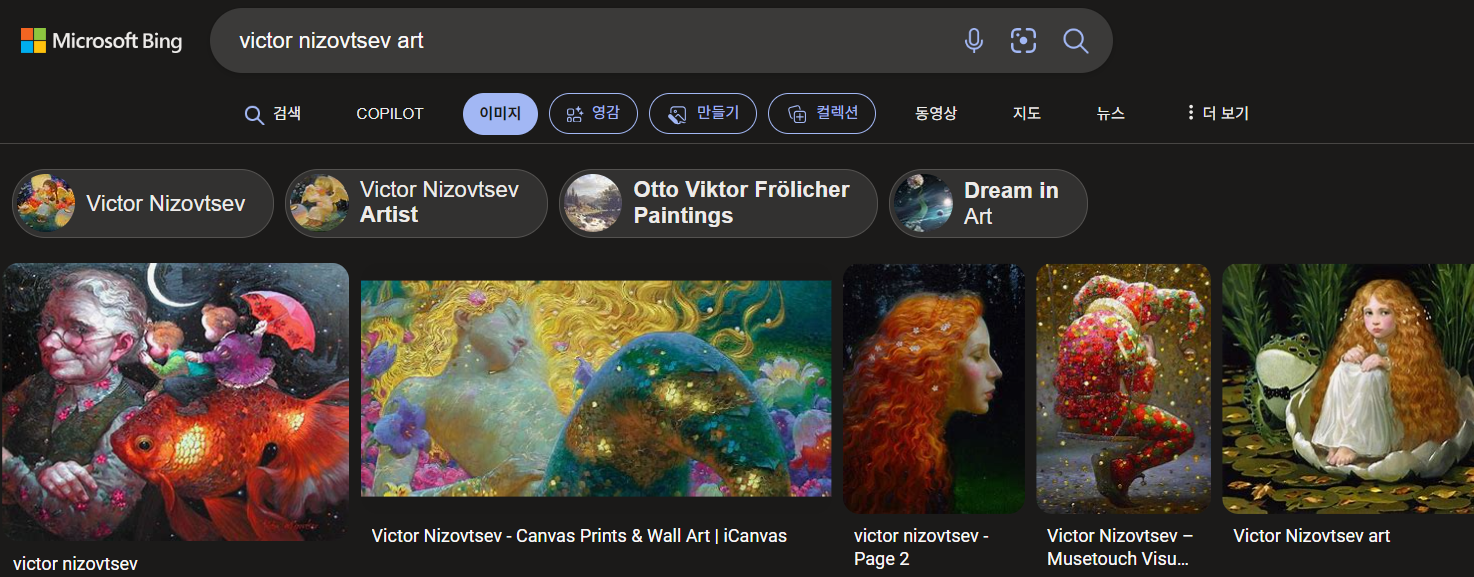Select the Dream in Art chip

point(988,203)
